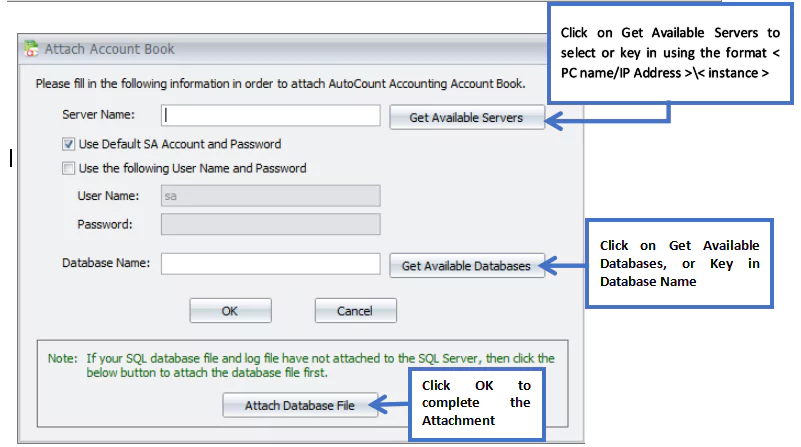The image size is (801, 447).
Task: Select the callout about Key in Database Name
Action: coord(679,263)
